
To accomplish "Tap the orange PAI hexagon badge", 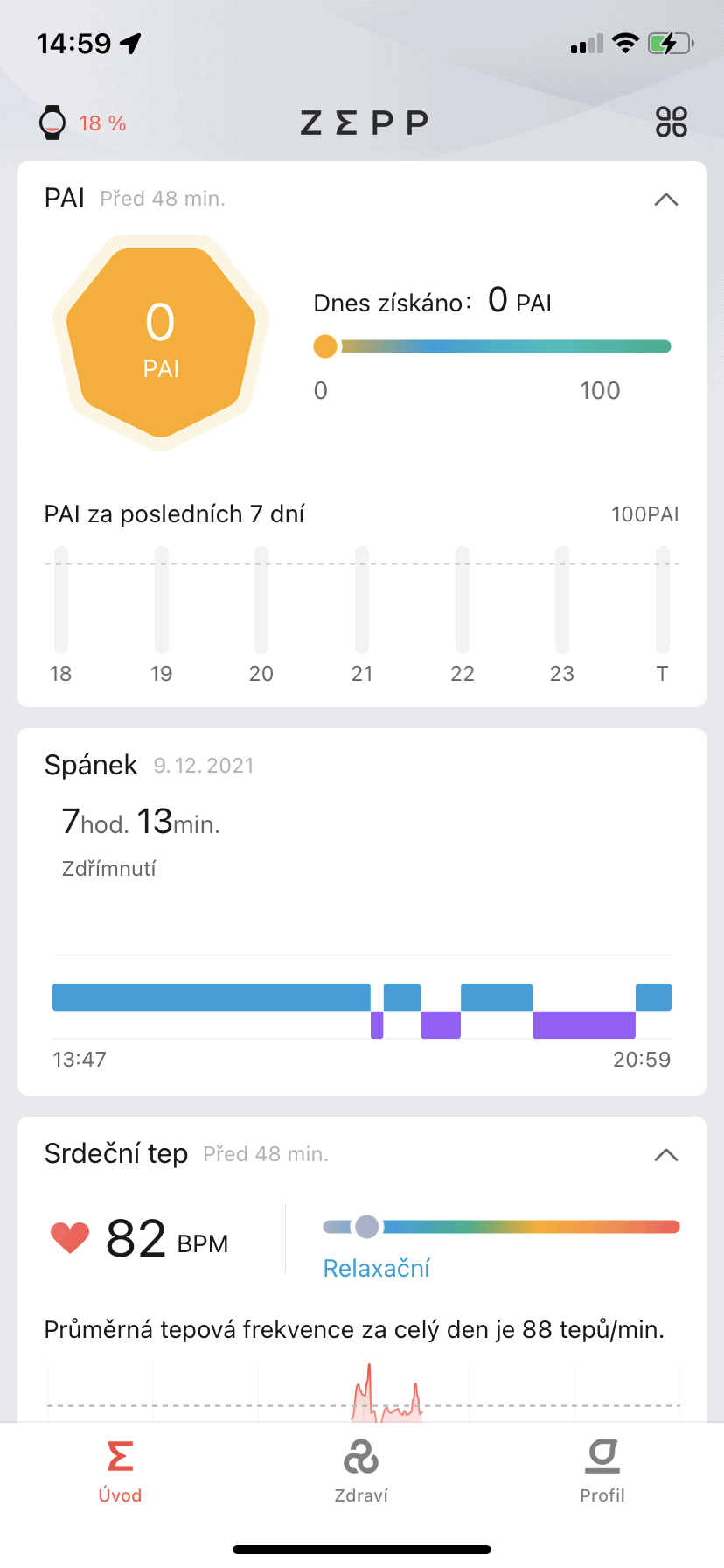I will (161, 342).
